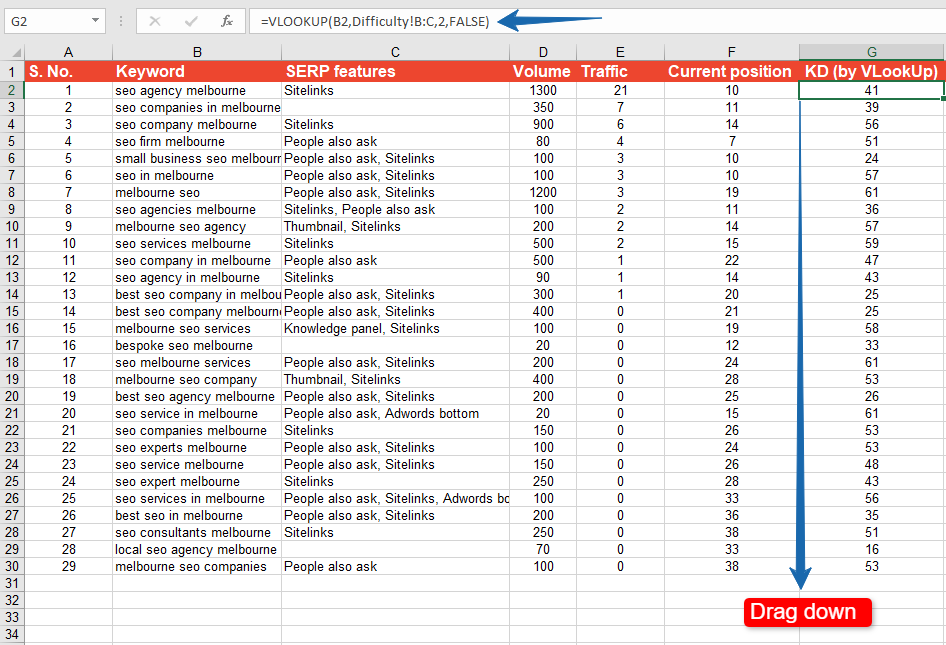Select Volume cell with value 1300
The width and height of the screenshot is (946, 645).
click(x=543, y=91)
